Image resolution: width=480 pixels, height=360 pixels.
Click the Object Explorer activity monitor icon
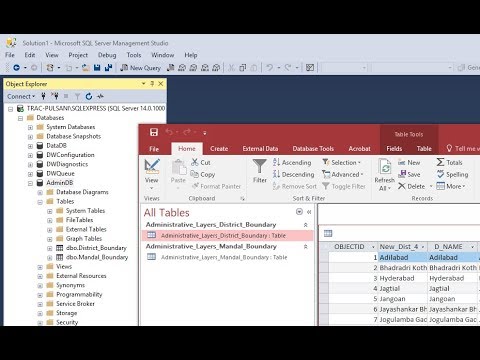pyautogui.click(x=100, y=96)
